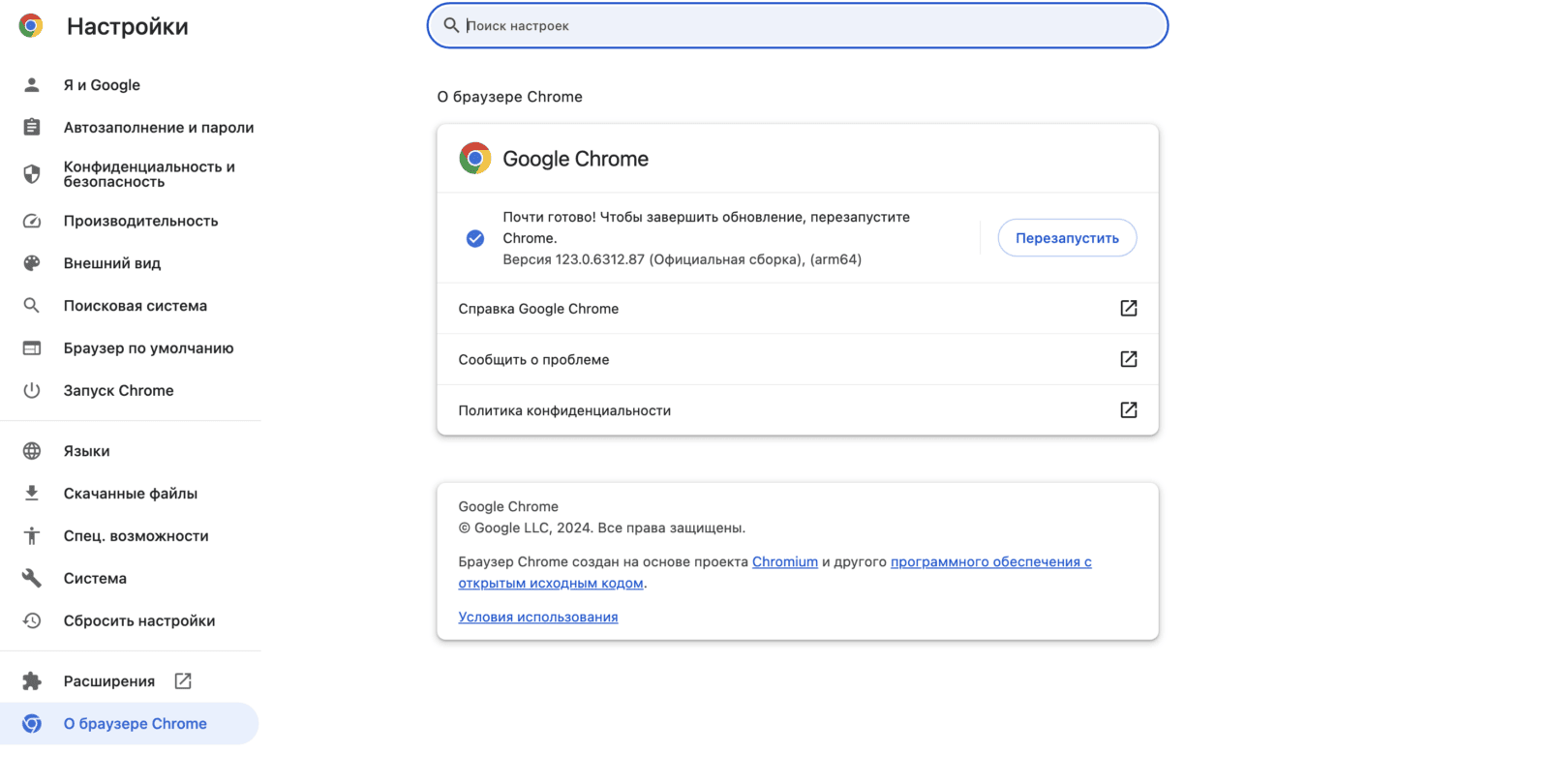This screenshot has width=1549, height=784.
Task: Open external link icon for Справка Google Chrome
Action: (1128, 308)
